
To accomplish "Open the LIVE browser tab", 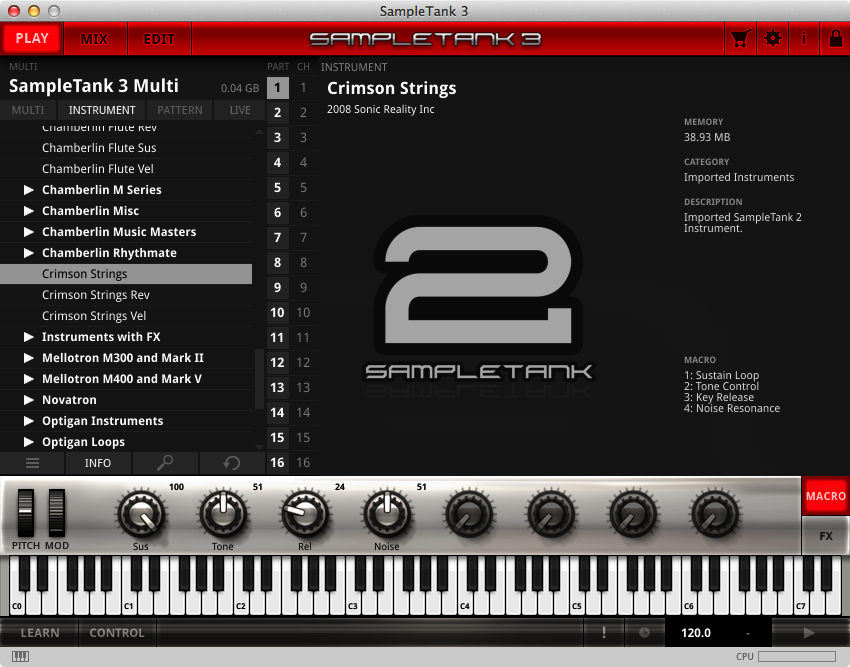I will [240, 110].
